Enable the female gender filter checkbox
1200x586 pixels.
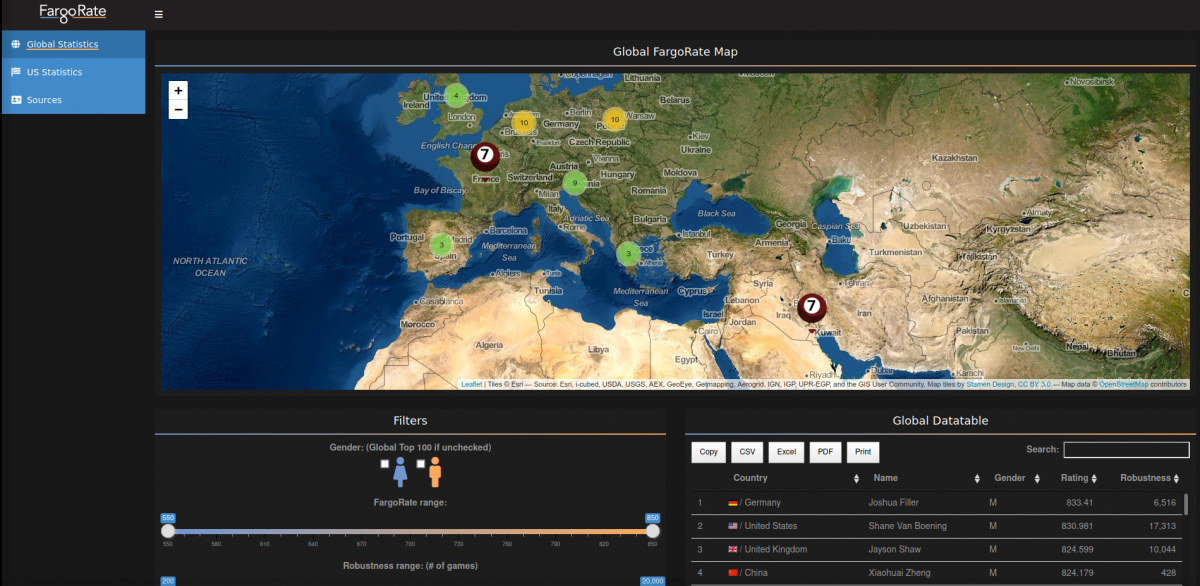[385, 464]
